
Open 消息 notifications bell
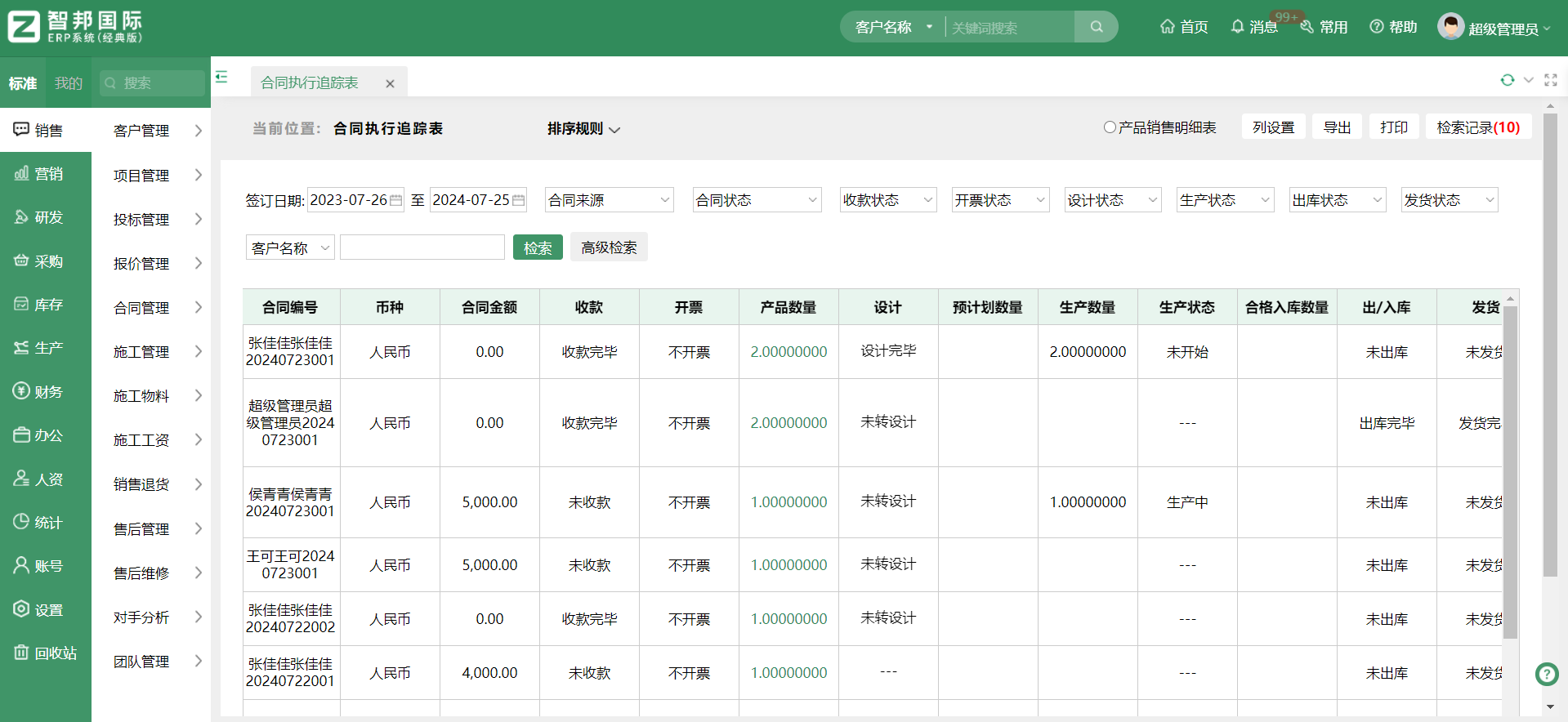pos(1254,27)
